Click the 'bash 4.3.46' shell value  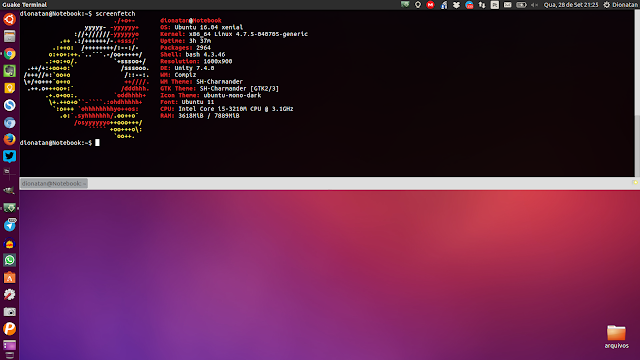(x=205, y=55)
